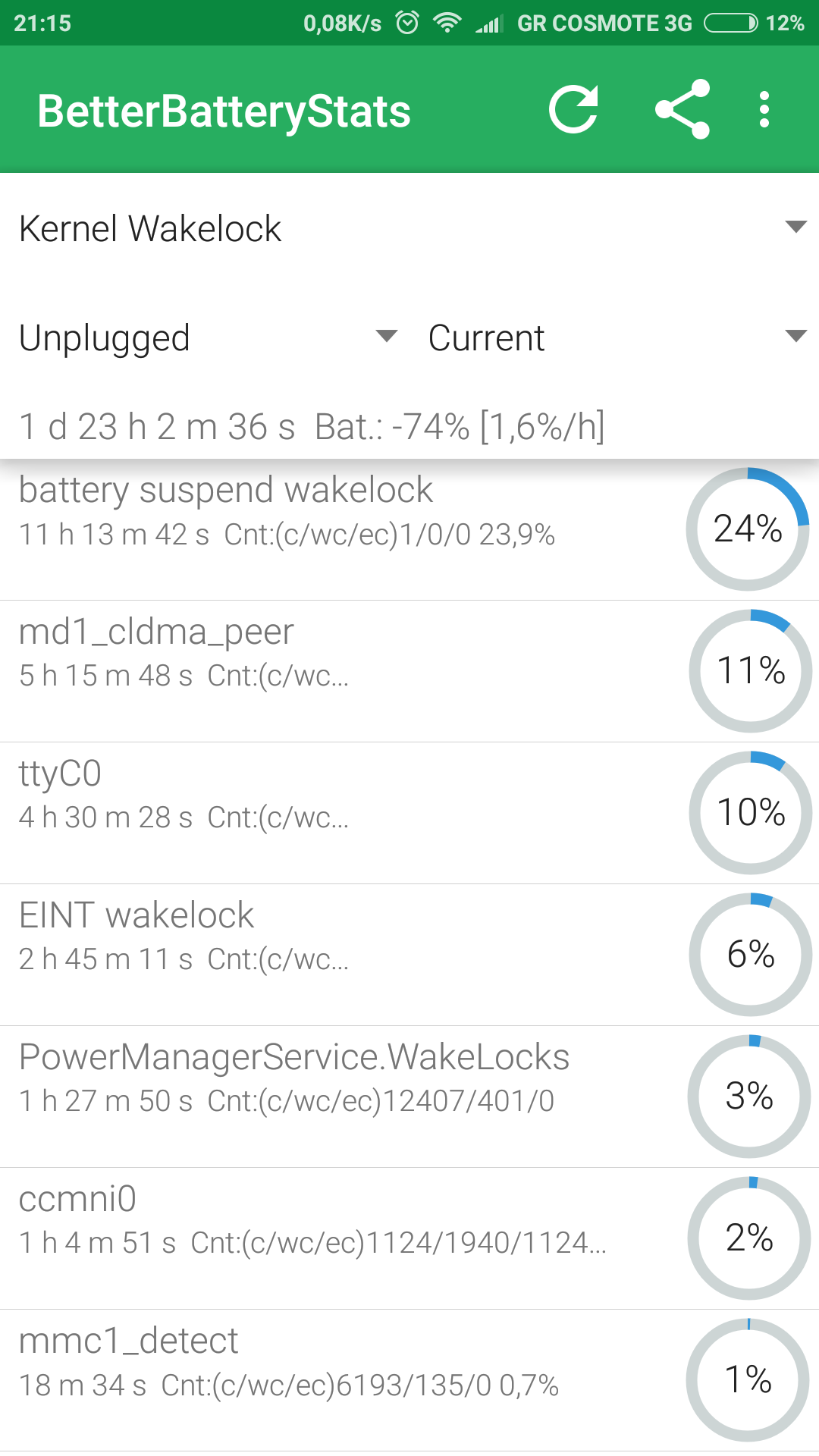Tap the battery icon in the status bar
The height and width of the screenshot is (1456, 819).
730,23
